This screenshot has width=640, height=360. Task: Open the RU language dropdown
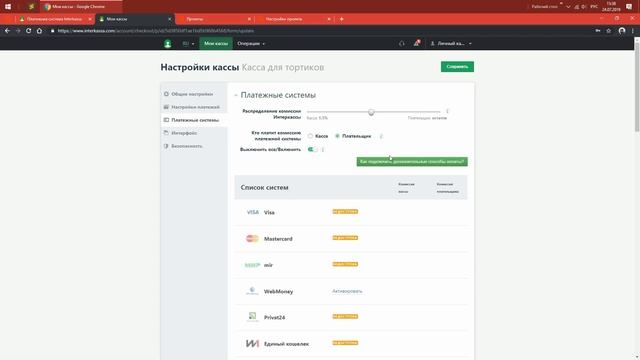point(188,43)
